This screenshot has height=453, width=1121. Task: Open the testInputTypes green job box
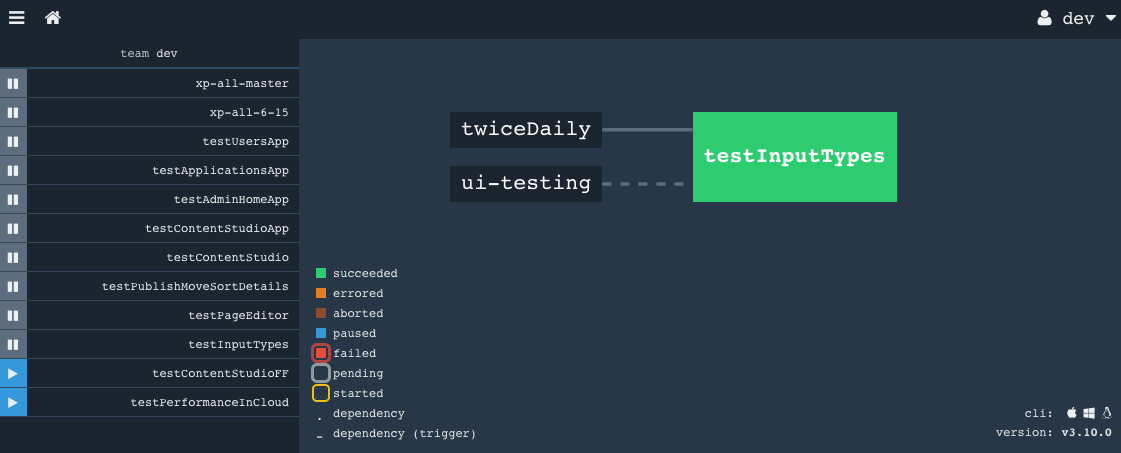point(794,156)
